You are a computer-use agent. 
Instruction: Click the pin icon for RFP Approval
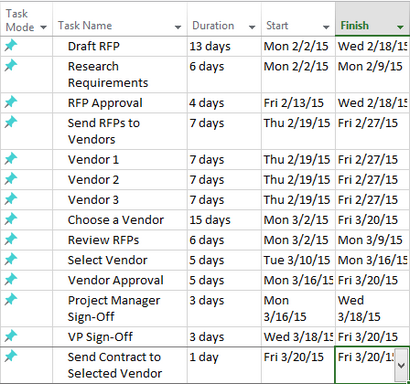click(11, 102)
